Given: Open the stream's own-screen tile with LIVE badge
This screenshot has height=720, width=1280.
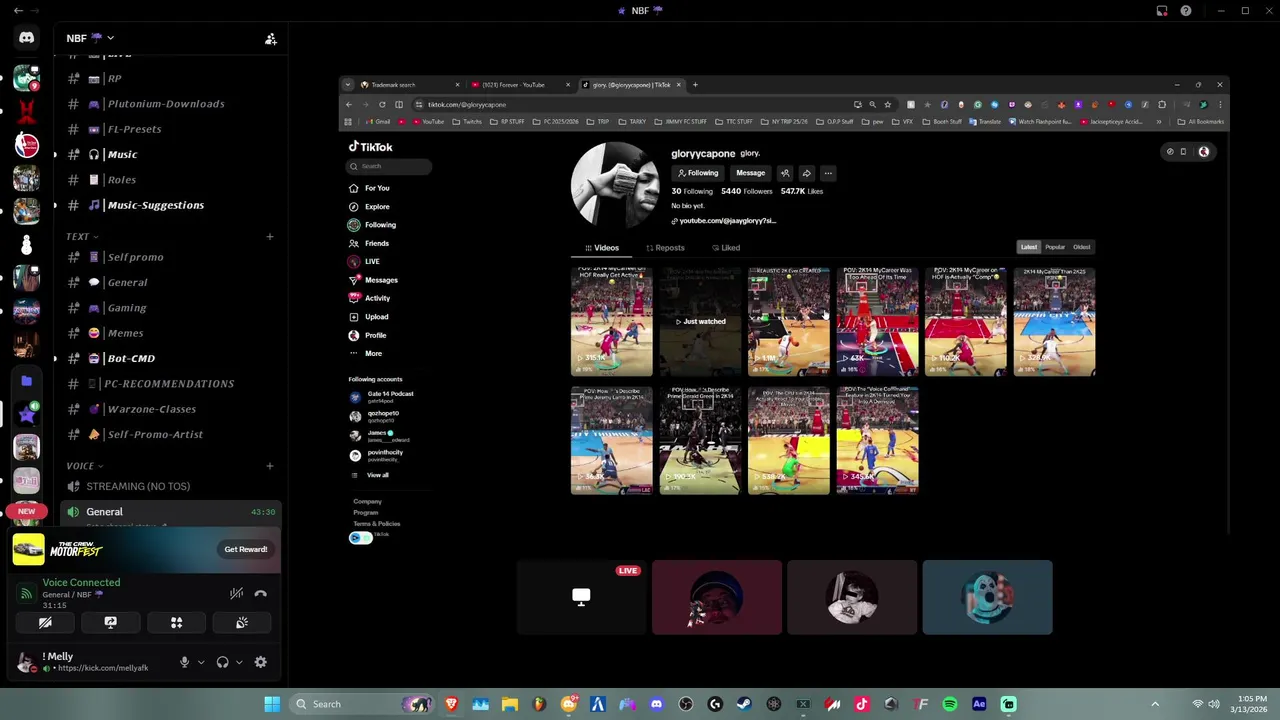Looking at the screenshot, I should pos(581,597).
